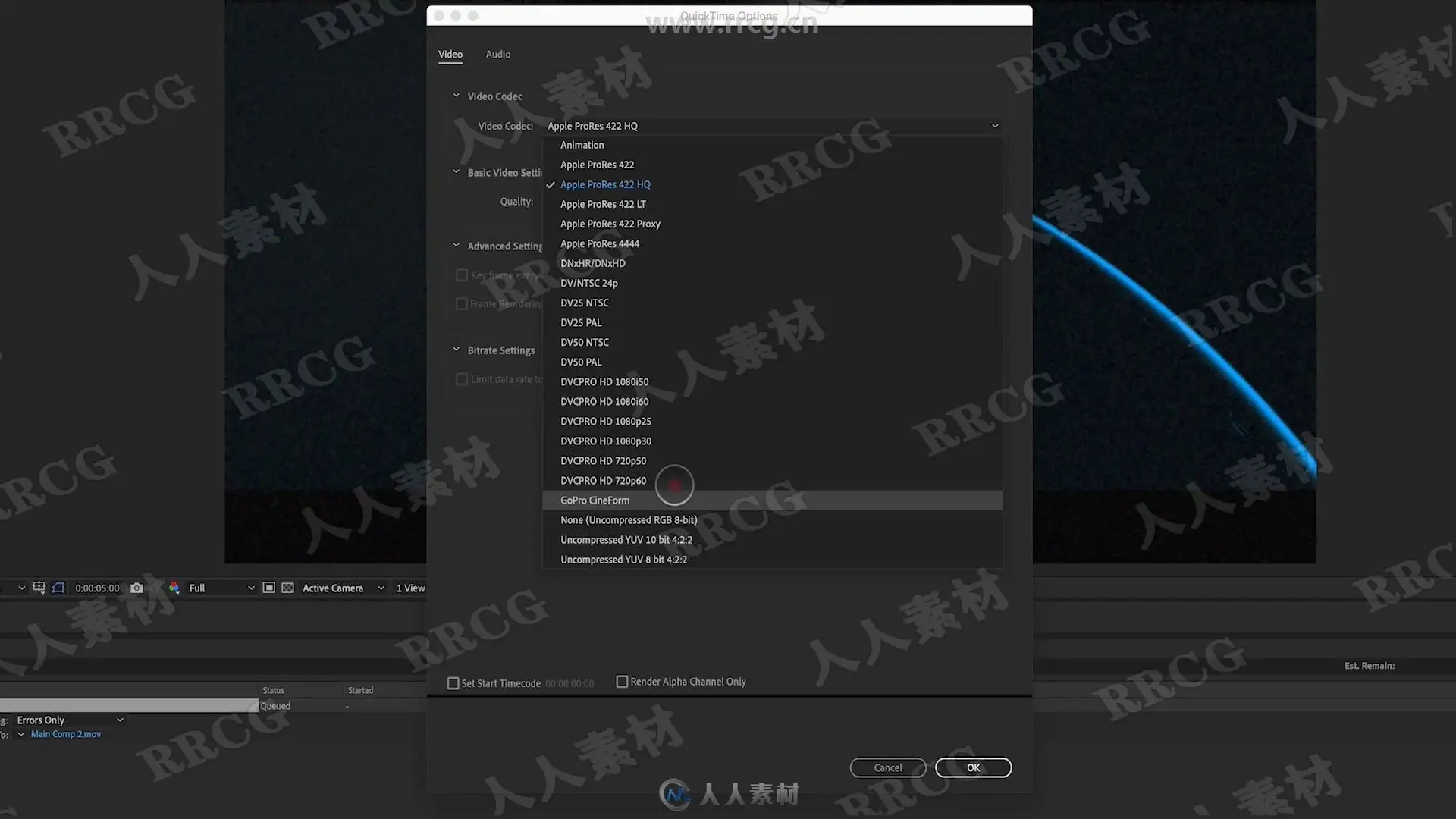
Task: Toggle region of interest icon
Action: click(268, 588)
